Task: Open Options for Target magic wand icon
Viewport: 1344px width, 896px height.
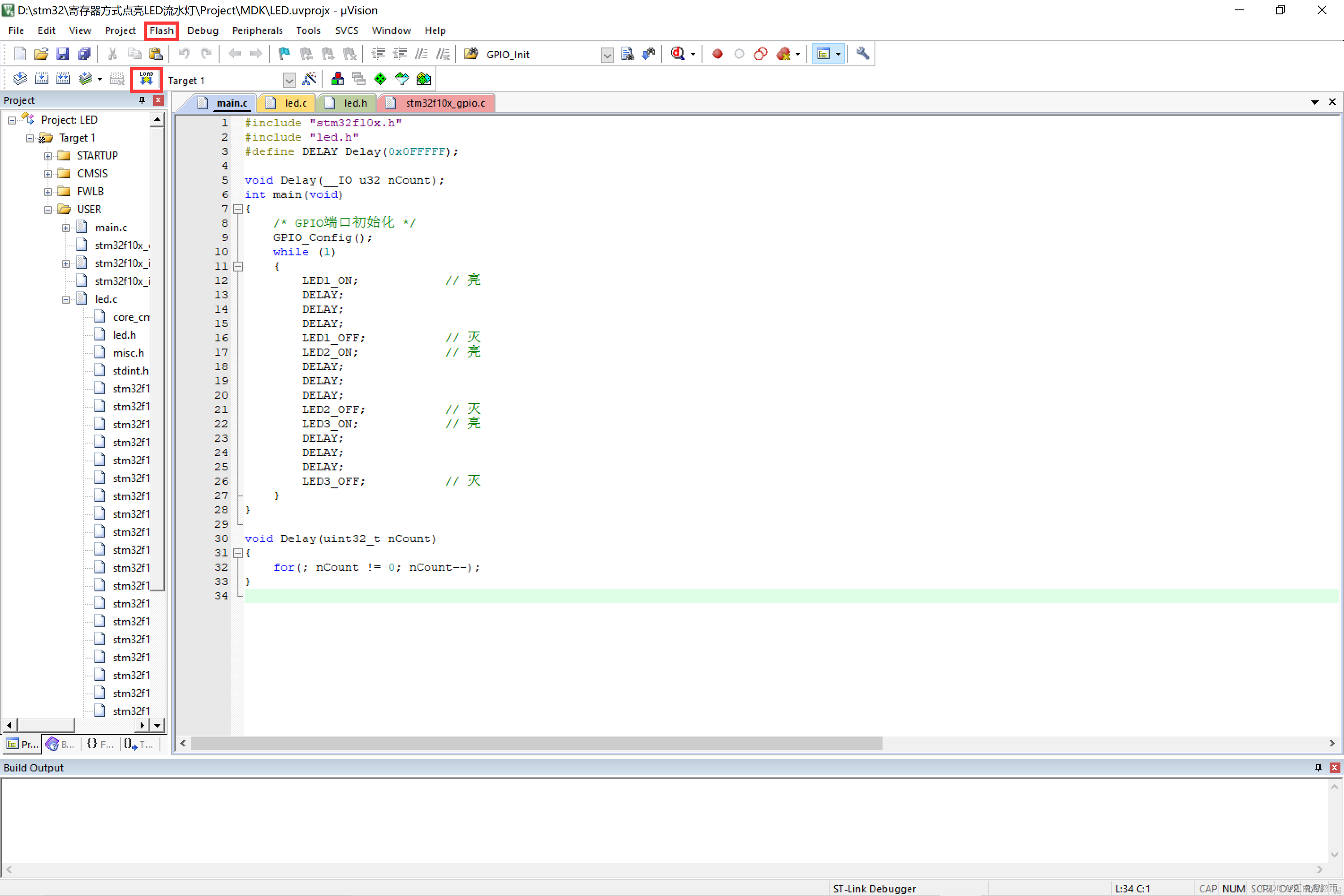Action: click(x=309, y=79)
